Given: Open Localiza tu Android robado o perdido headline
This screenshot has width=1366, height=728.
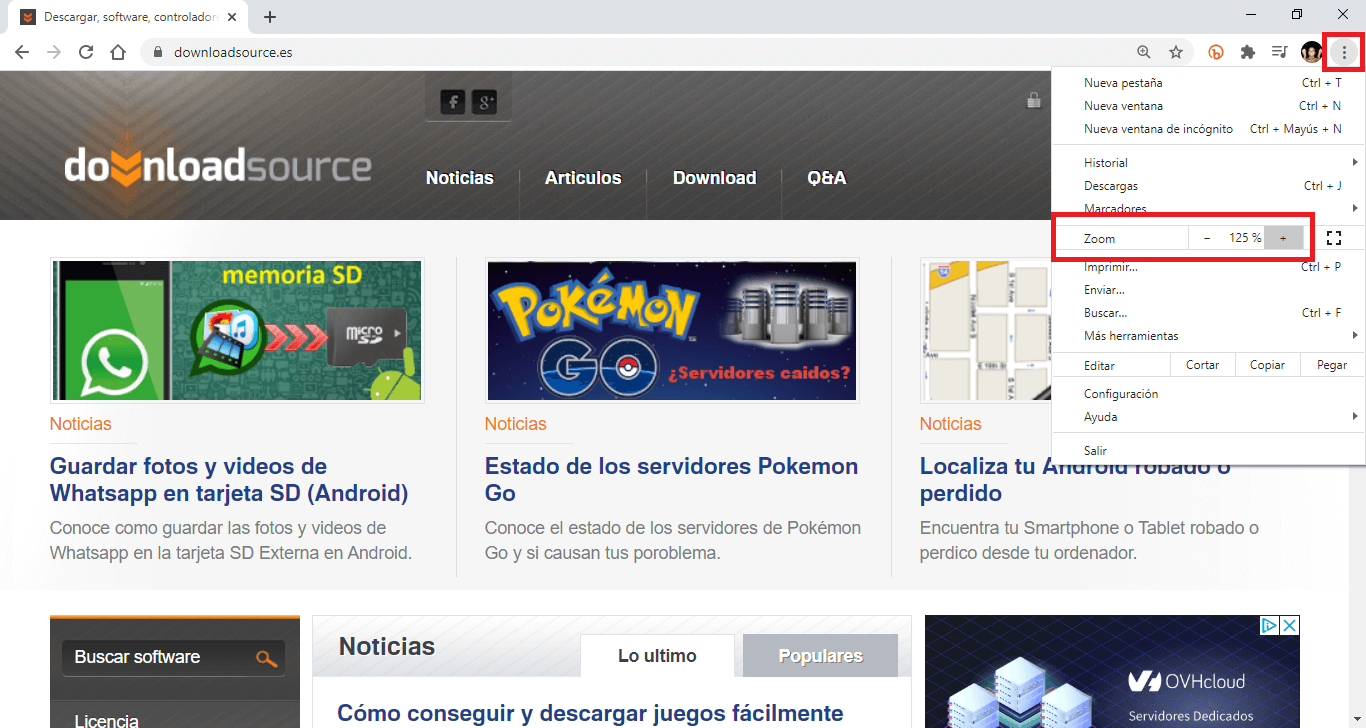Looking at the screenshot, I should point(1075,480).
